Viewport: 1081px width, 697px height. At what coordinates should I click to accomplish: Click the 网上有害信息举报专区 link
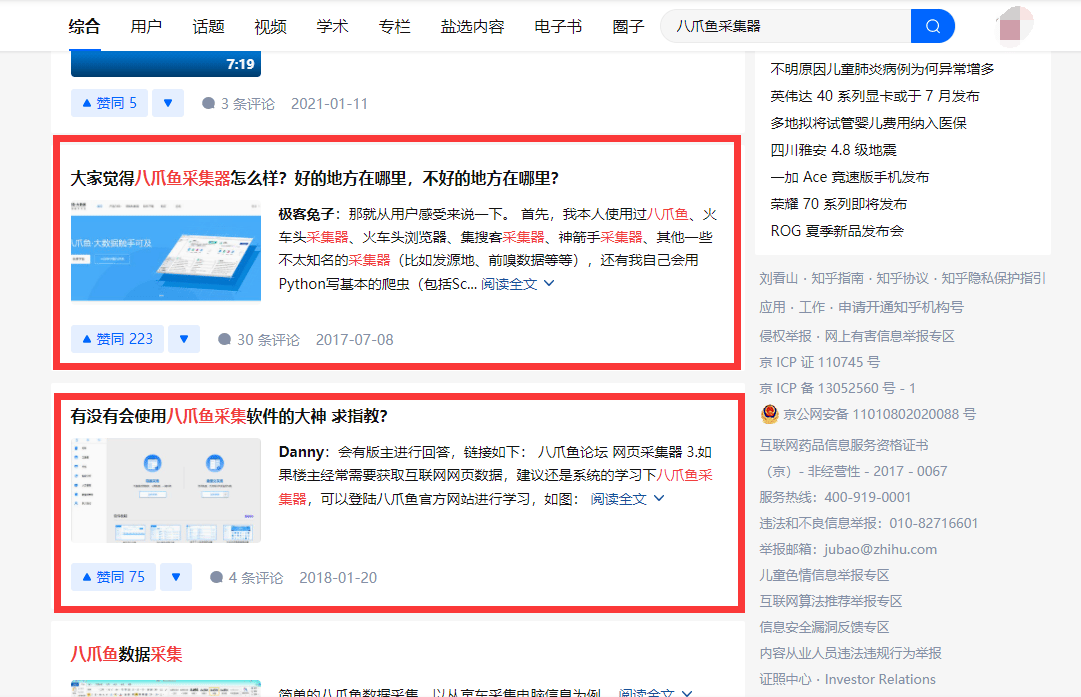coord(889,336)
